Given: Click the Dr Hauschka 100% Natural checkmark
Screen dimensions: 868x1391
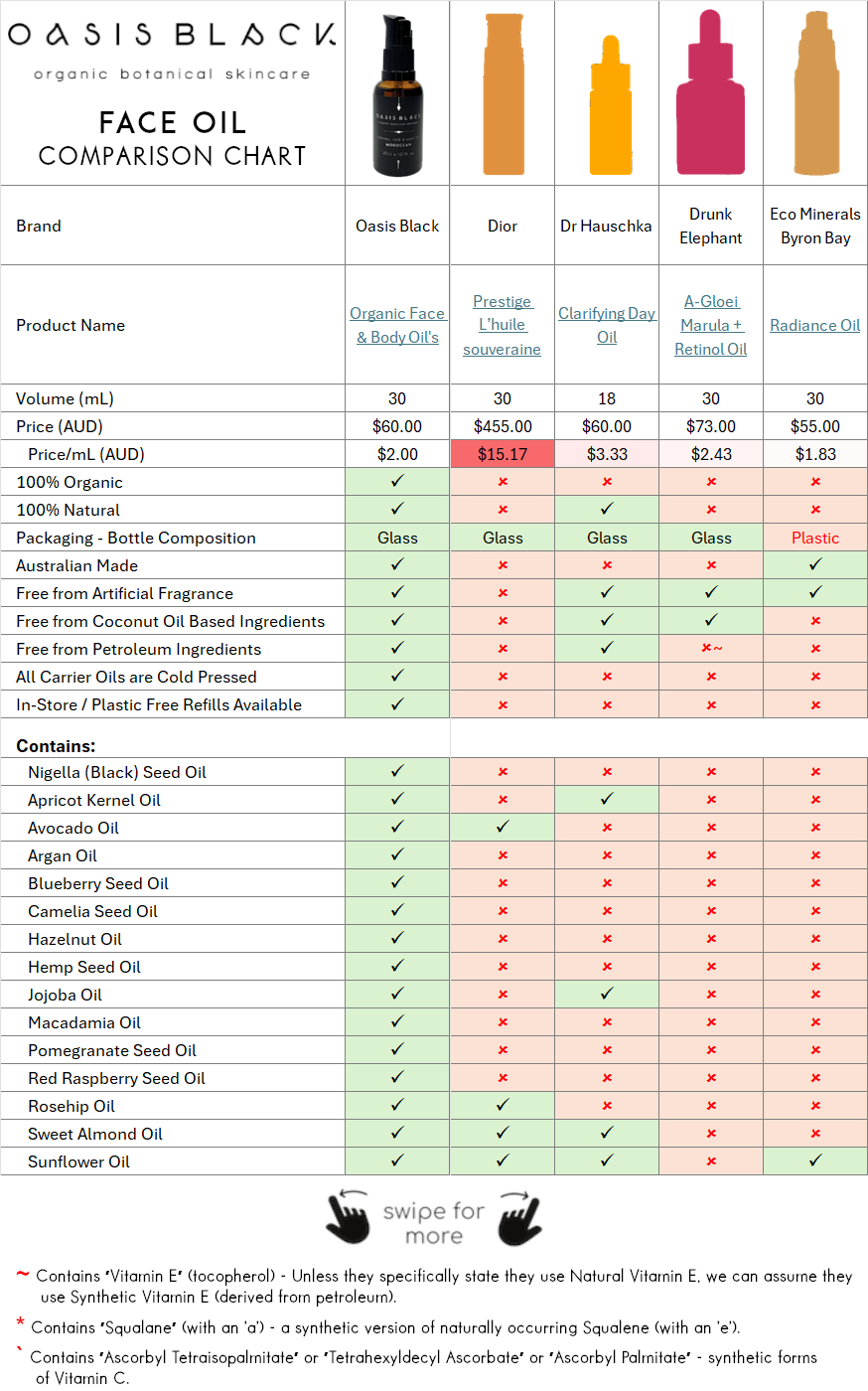Looking at the screenshot, I should (x=607, y=509).
